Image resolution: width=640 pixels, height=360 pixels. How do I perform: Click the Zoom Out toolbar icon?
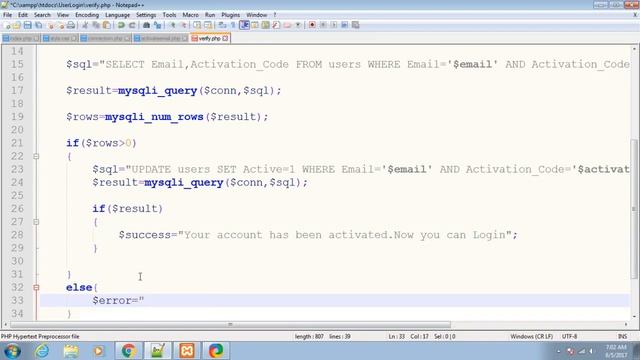click(183, 25)
